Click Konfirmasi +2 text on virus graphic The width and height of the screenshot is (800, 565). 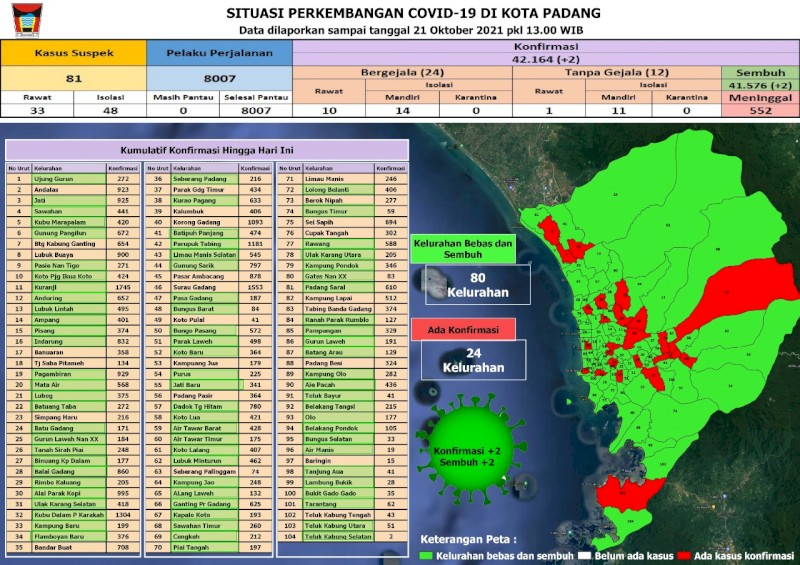467,451
